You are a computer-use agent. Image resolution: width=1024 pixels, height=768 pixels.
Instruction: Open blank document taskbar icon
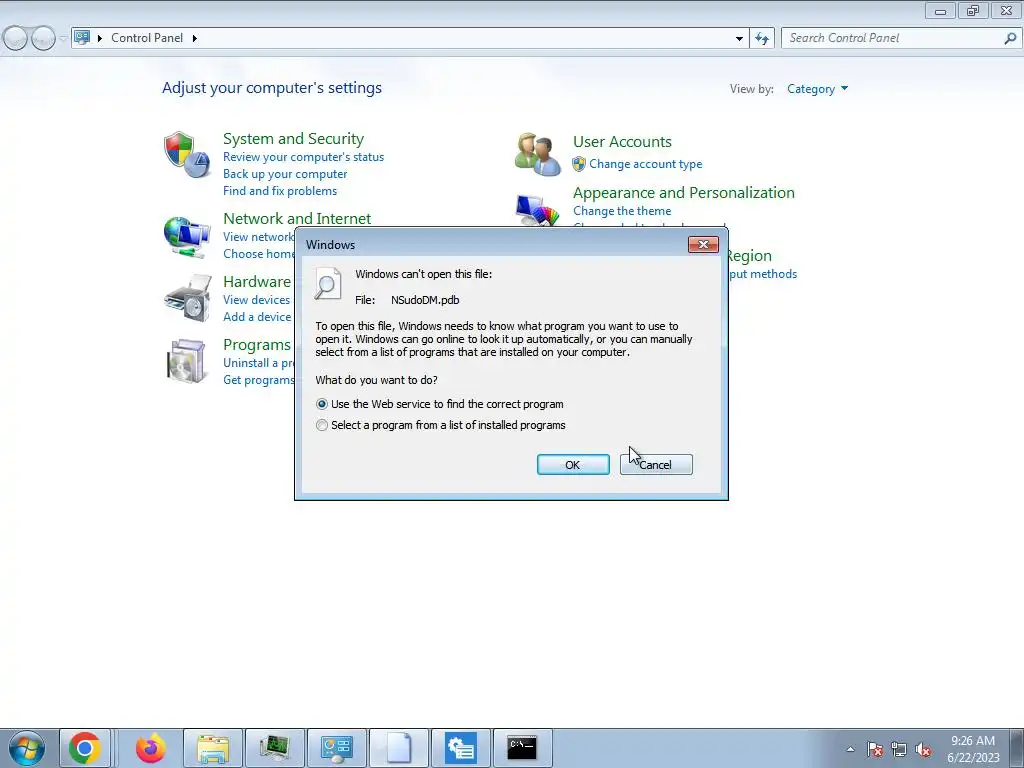(398, 748)
